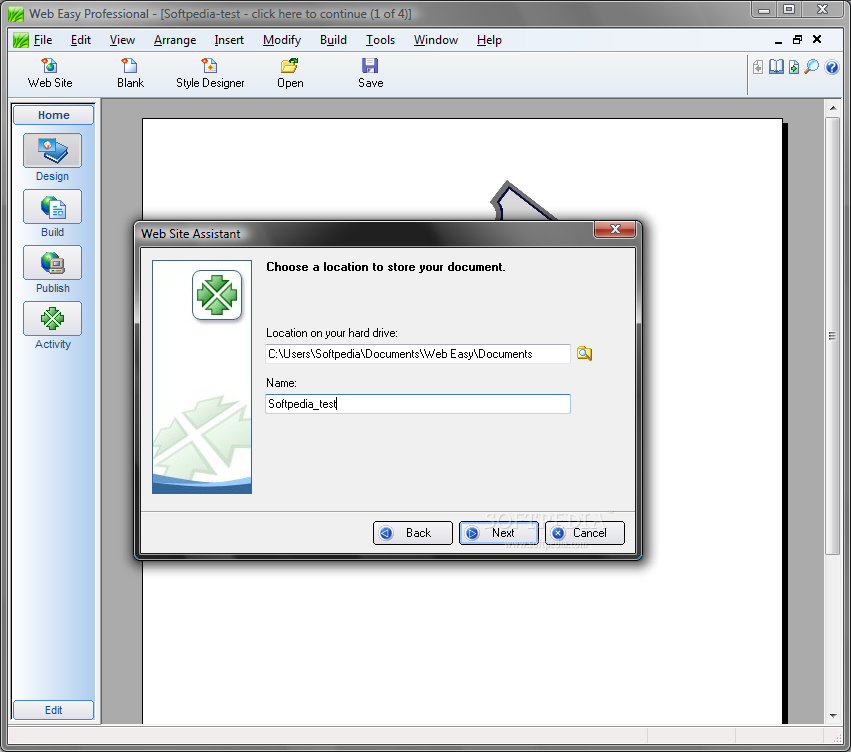Screen dimensions: 851x752
Task: Open the View menu
Action: coord(122,40)
